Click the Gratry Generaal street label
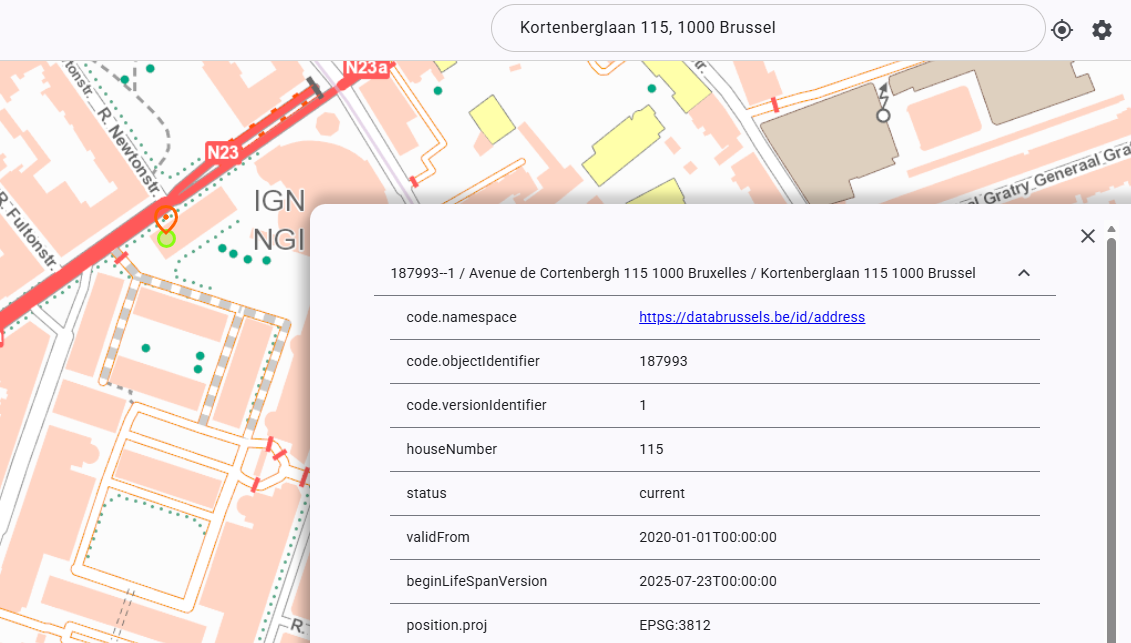The height and width of the screenshot is (643, 1131). point(1055,174)
